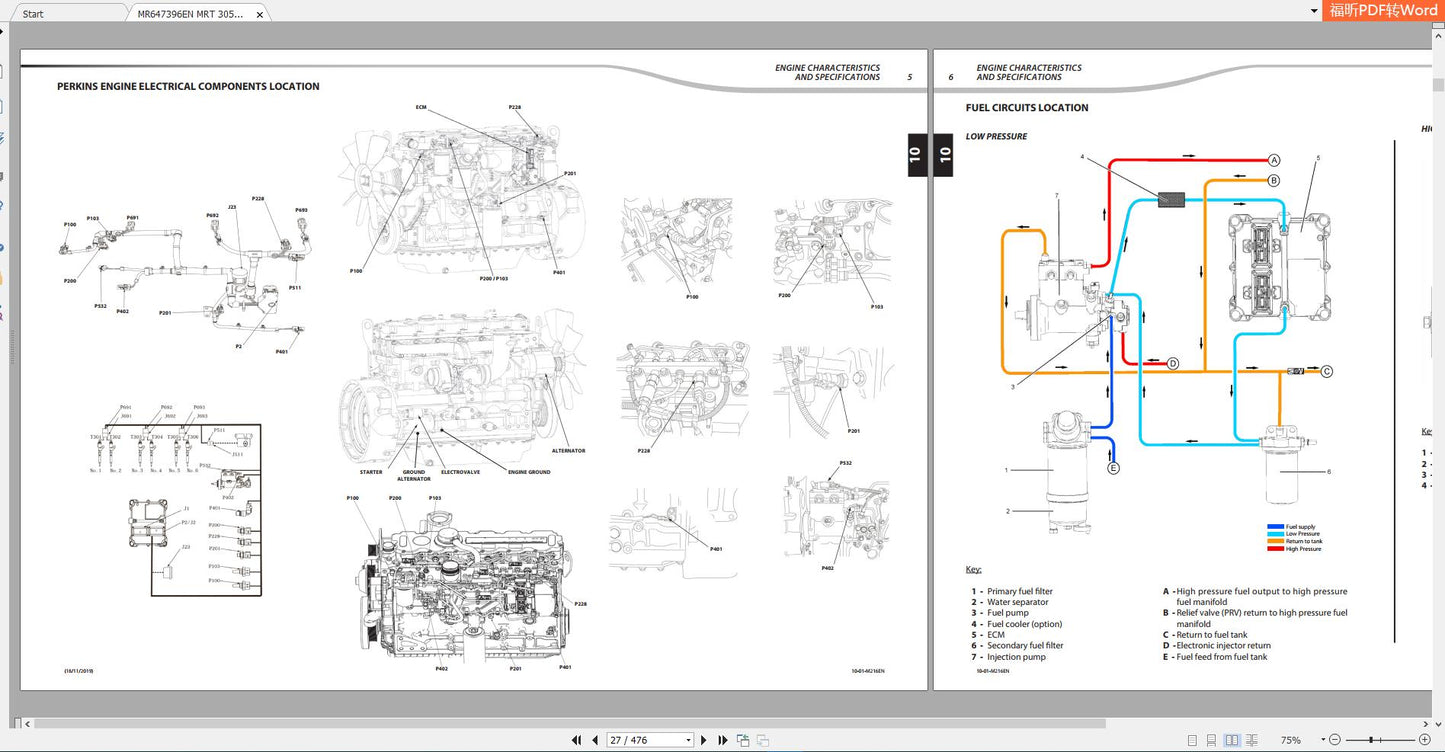1445x752 pixels.
Task: Jump to the last page with double-arrow
Action: coord(723,740)
